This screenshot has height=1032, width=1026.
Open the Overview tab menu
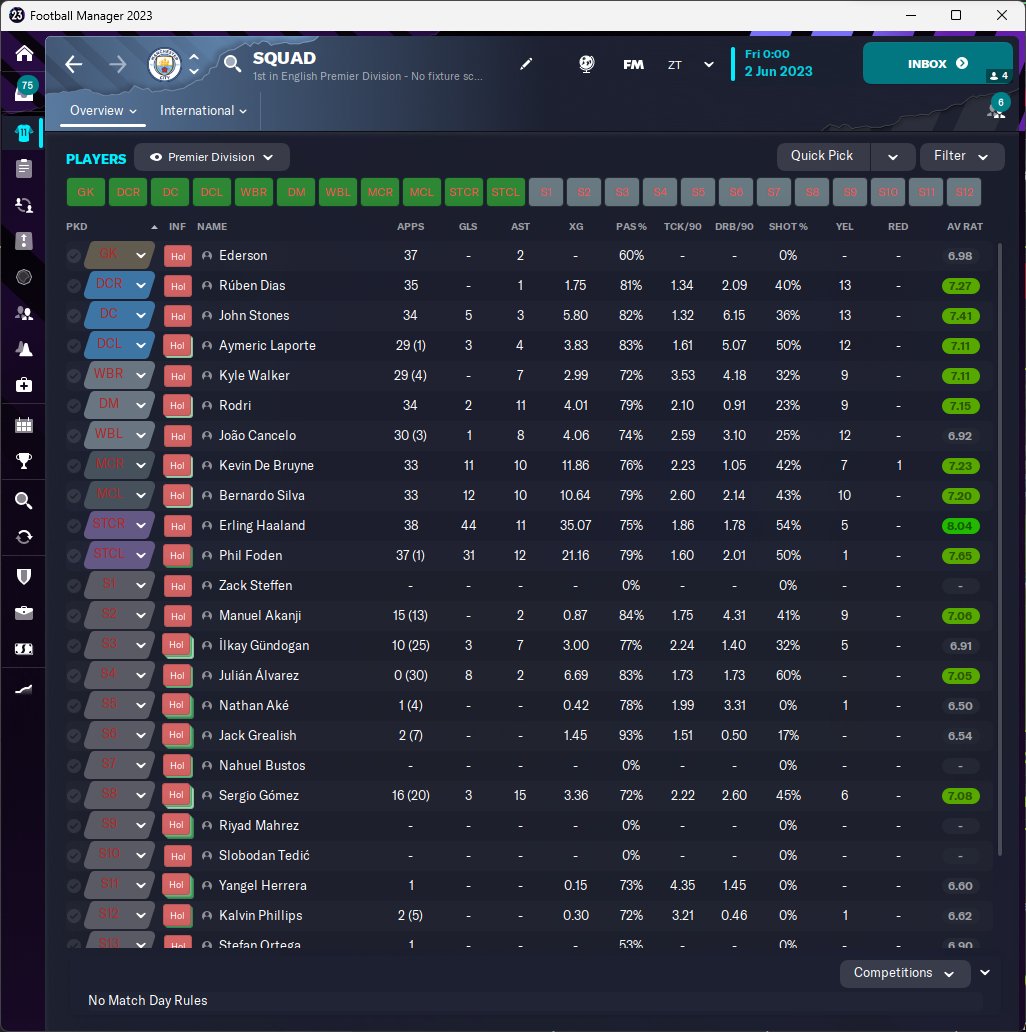tap(103, 111)
